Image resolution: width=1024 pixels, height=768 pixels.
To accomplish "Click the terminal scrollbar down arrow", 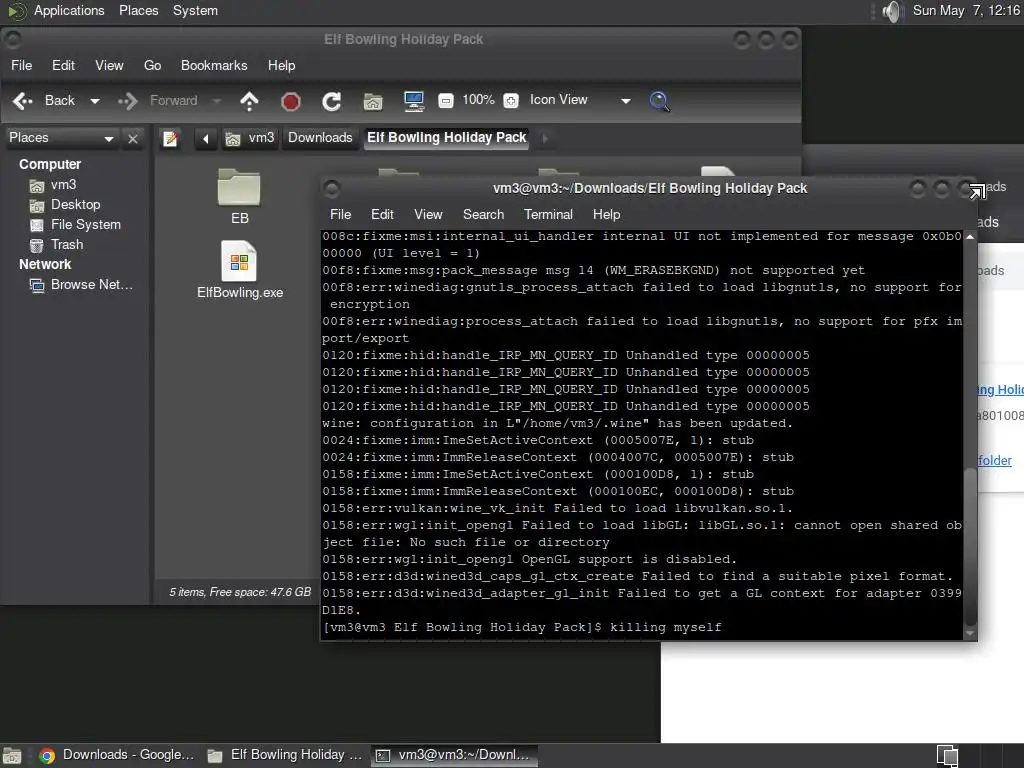I will tap(970, 632).
